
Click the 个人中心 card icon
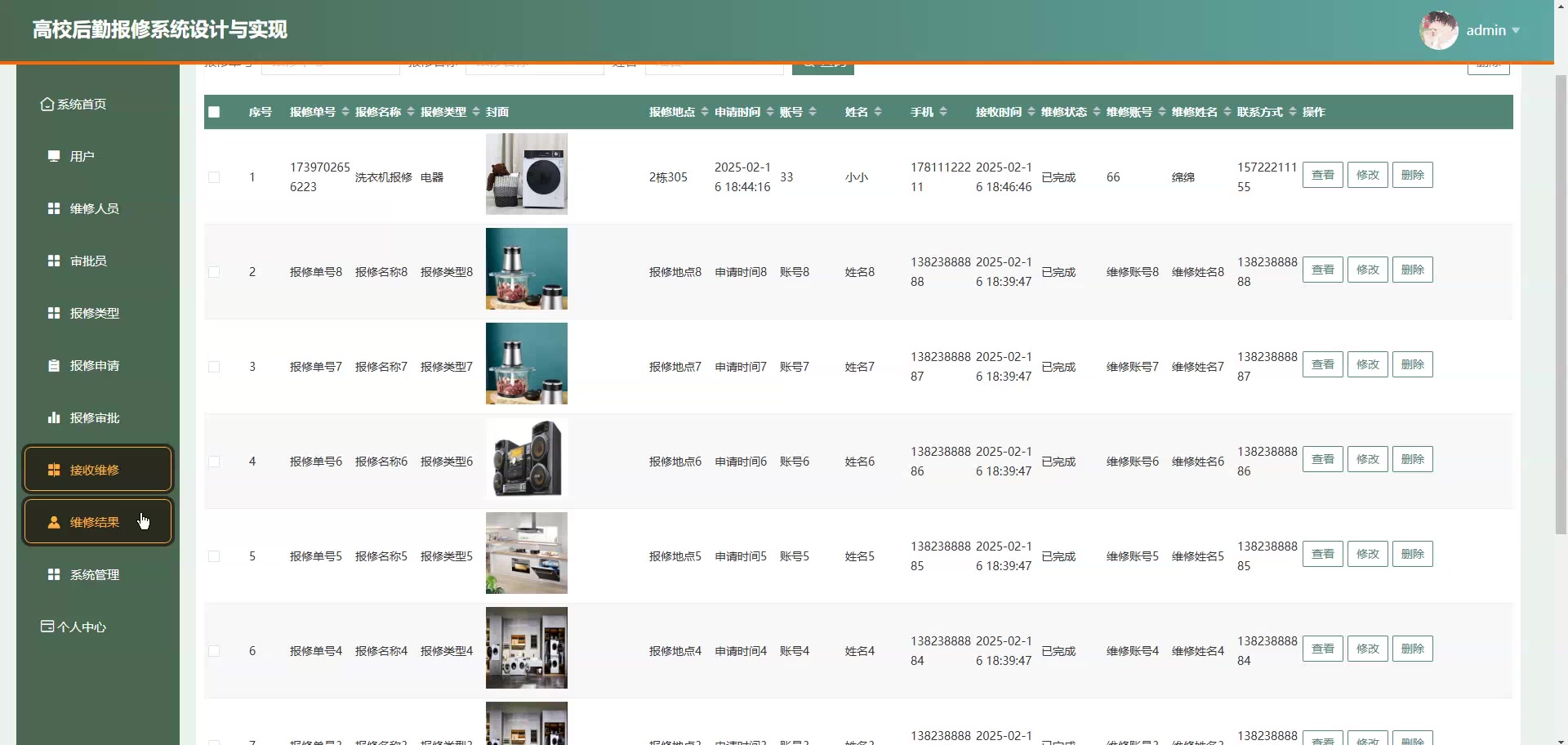pyautogui.click(x=47, y=627)
